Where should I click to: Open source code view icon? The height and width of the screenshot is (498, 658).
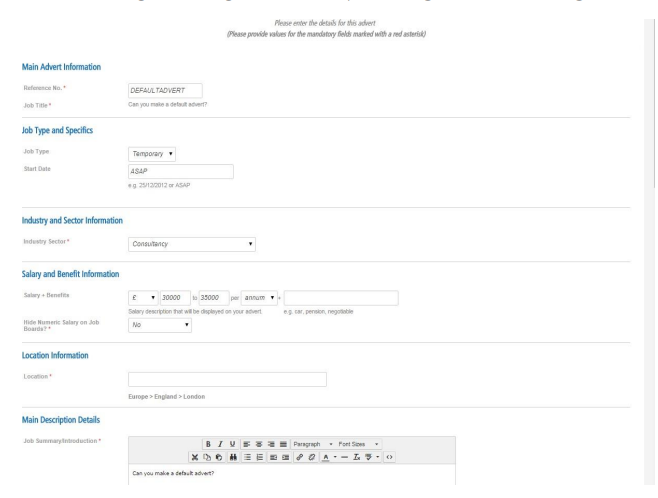pyautogui.click(x=389, y=457)
